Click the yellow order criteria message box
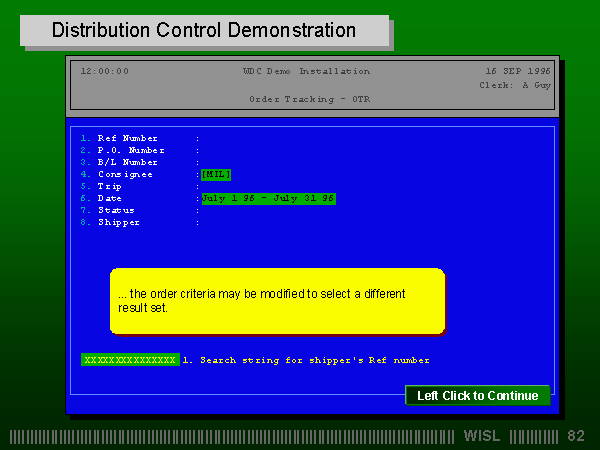 [x=277, y=301]
